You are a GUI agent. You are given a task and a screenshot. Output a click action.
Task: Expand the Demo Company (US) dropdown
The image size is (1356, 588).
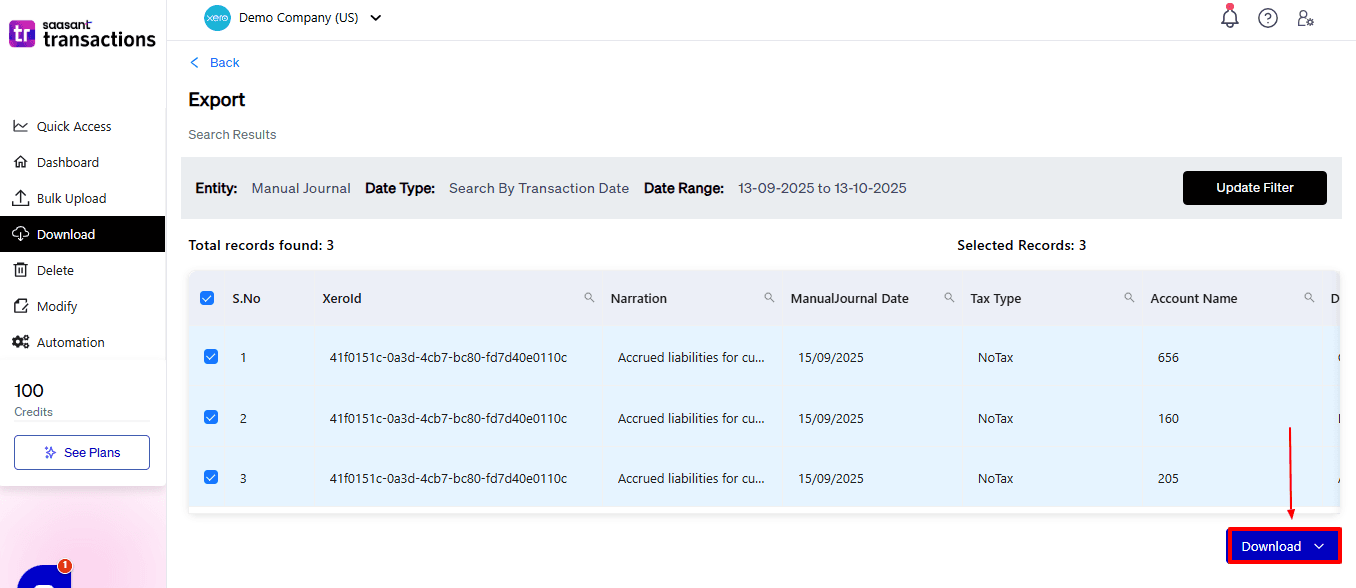coord(375,17)
